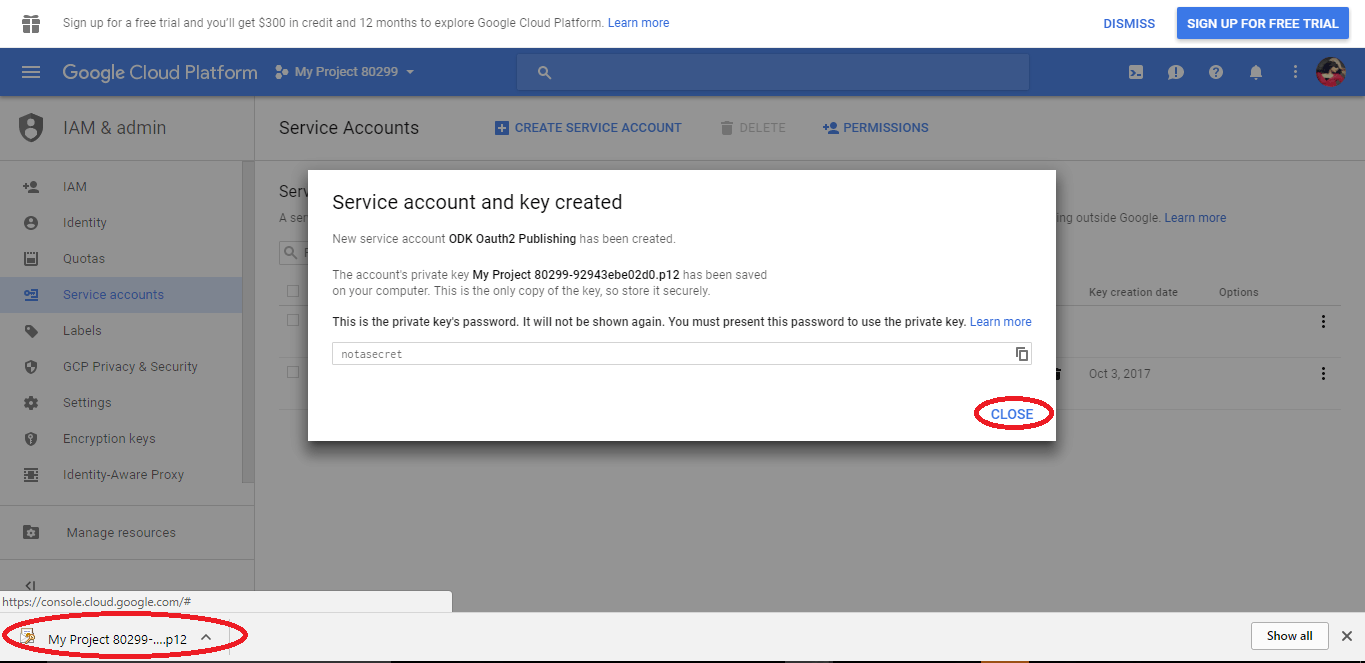This screenshot has width=1365, height=663.
Task: Dismiss the free trial banner
Action: (1129, 23)
